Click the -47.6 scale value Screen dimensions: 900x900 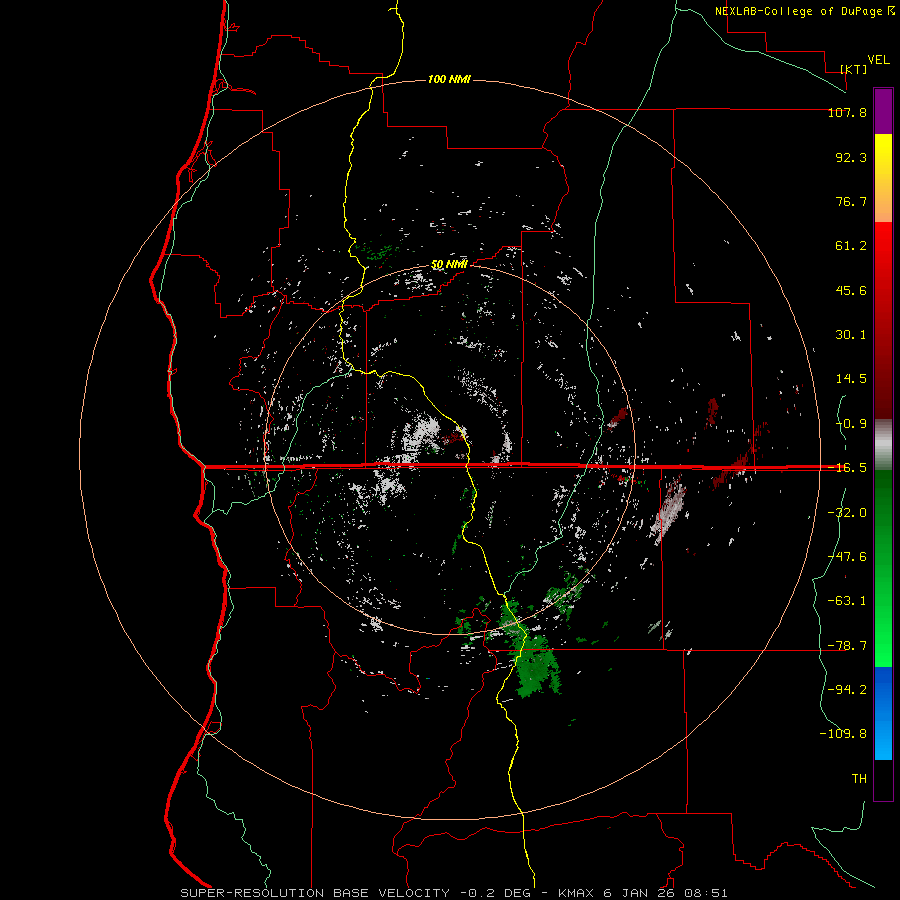(x=847, y=556)
